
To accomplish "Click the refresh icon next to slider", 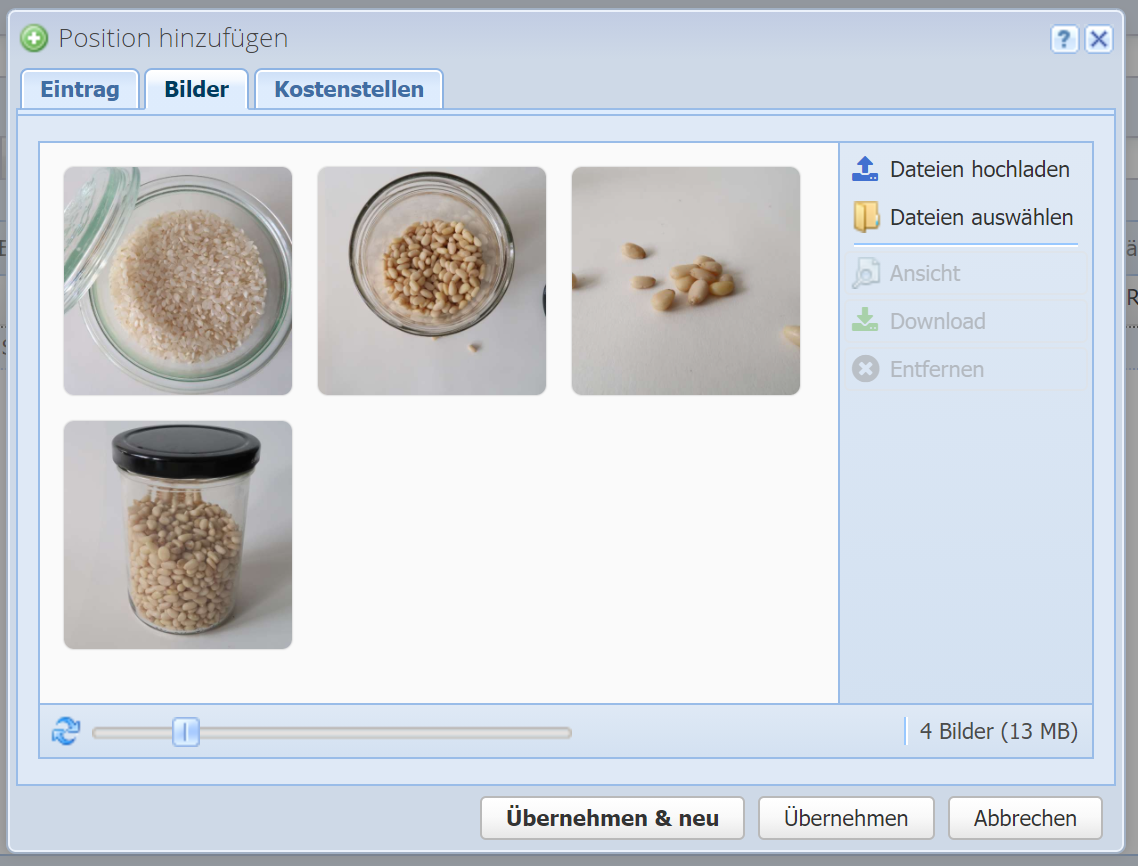I will click(65, 732).
